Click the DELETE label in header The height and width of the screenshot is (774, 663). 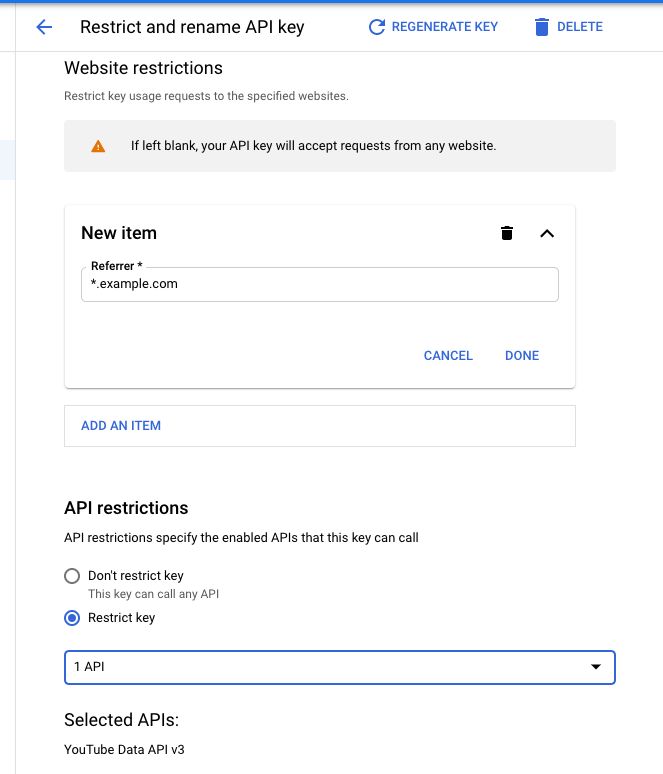point(580,27)
